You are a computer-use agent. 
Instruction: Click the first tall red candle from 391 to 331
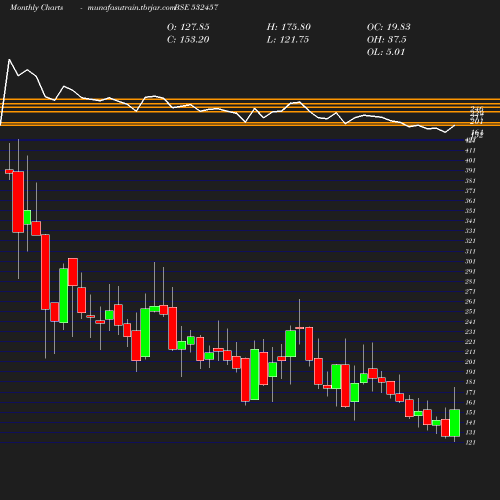click(x=18, y=202)
